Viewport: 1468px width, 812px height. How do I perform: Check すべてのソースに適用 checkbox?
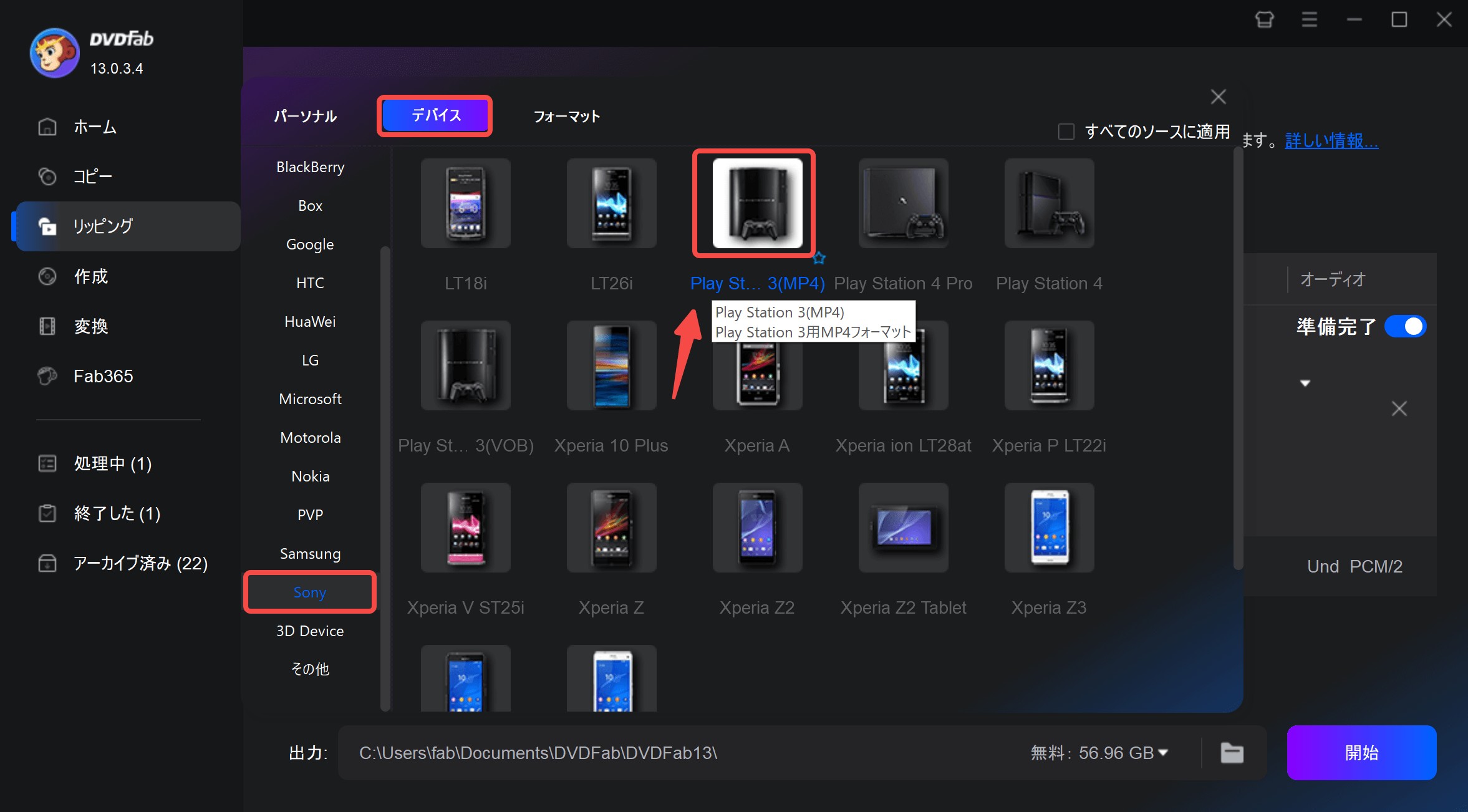pyautogui.click(x=1066, y=132)
